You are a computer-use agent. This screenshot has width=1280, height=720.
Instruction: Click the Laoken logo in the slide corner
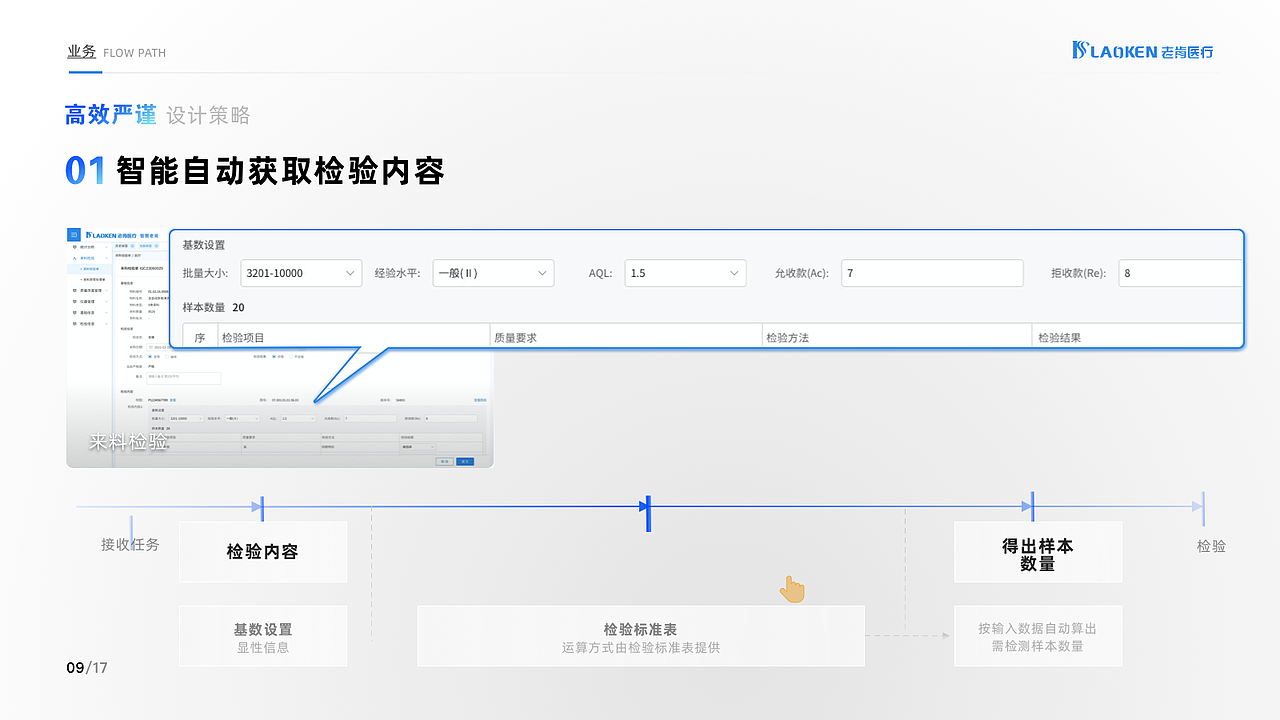[1143, 51]
